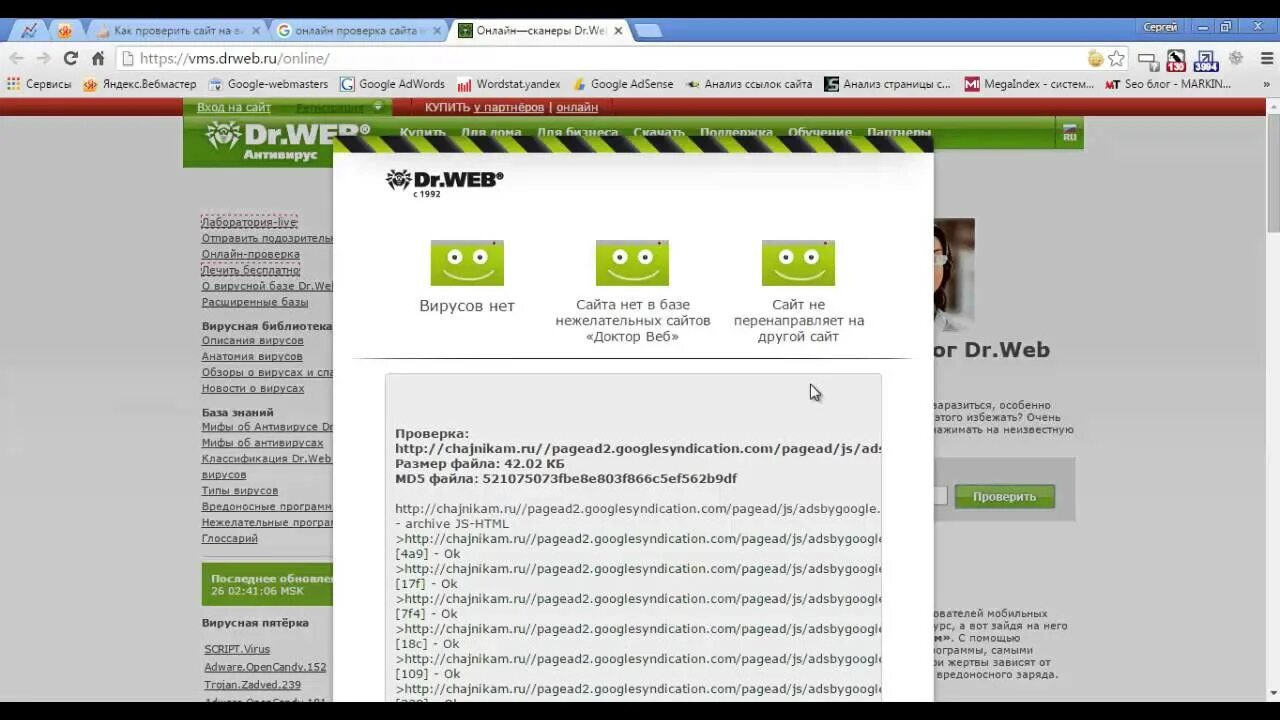Click the smiley above 'Сайта нет в базе'
Image resolution: width=1280 pixels, height=720 pixels.
pyautogui.click(x=632, y=263)
